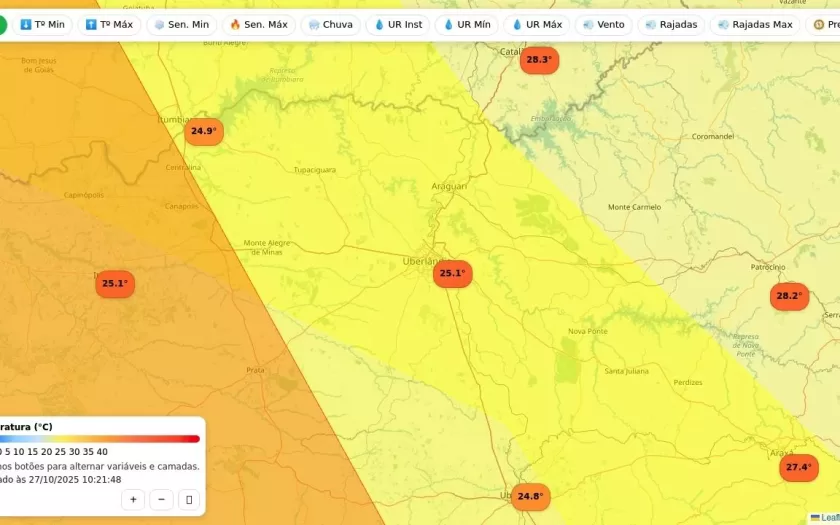This screenshot has height=525, width=840.
Task: Zoom in with the plus button
Action: 133,499
